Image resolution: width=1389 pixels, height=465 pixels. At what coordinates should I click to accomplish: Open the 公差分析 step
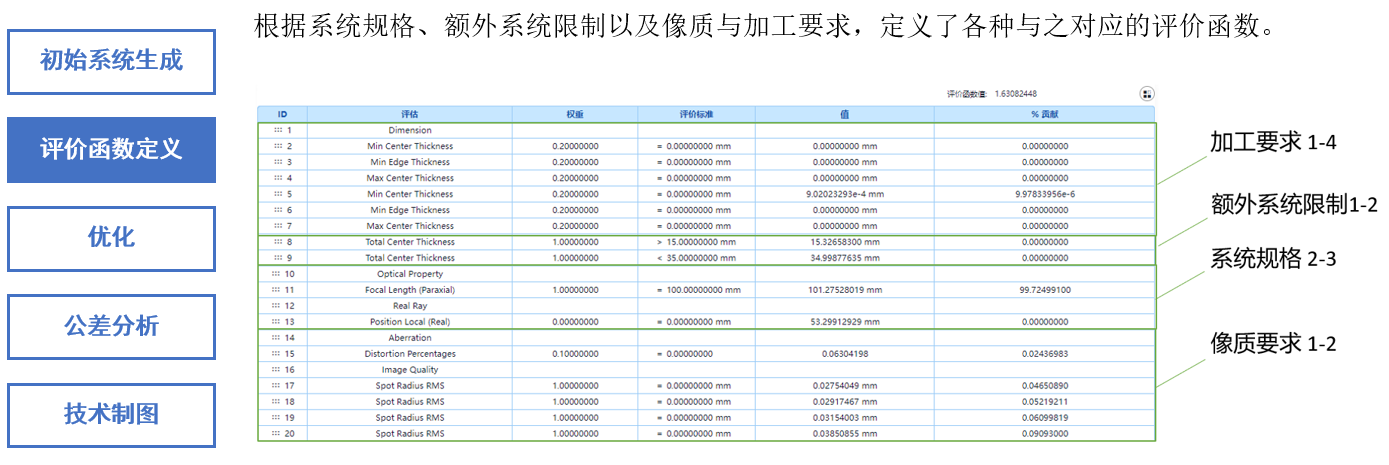[111, 326]
